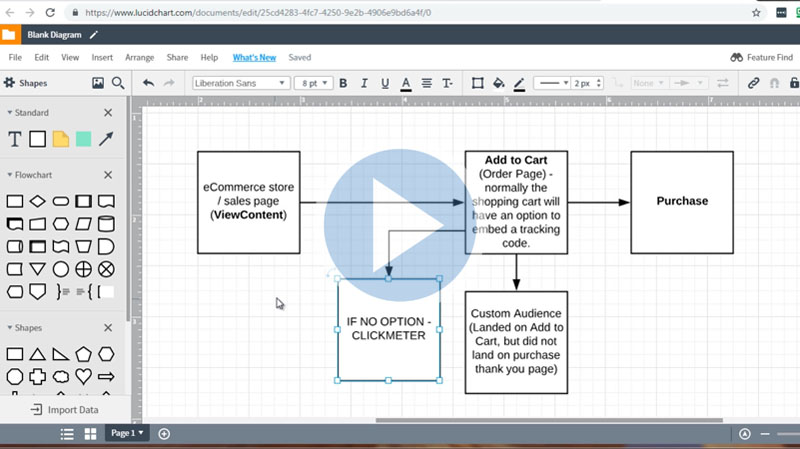Open the Liberation Sans font dropdown

click(x=240, y=83)
